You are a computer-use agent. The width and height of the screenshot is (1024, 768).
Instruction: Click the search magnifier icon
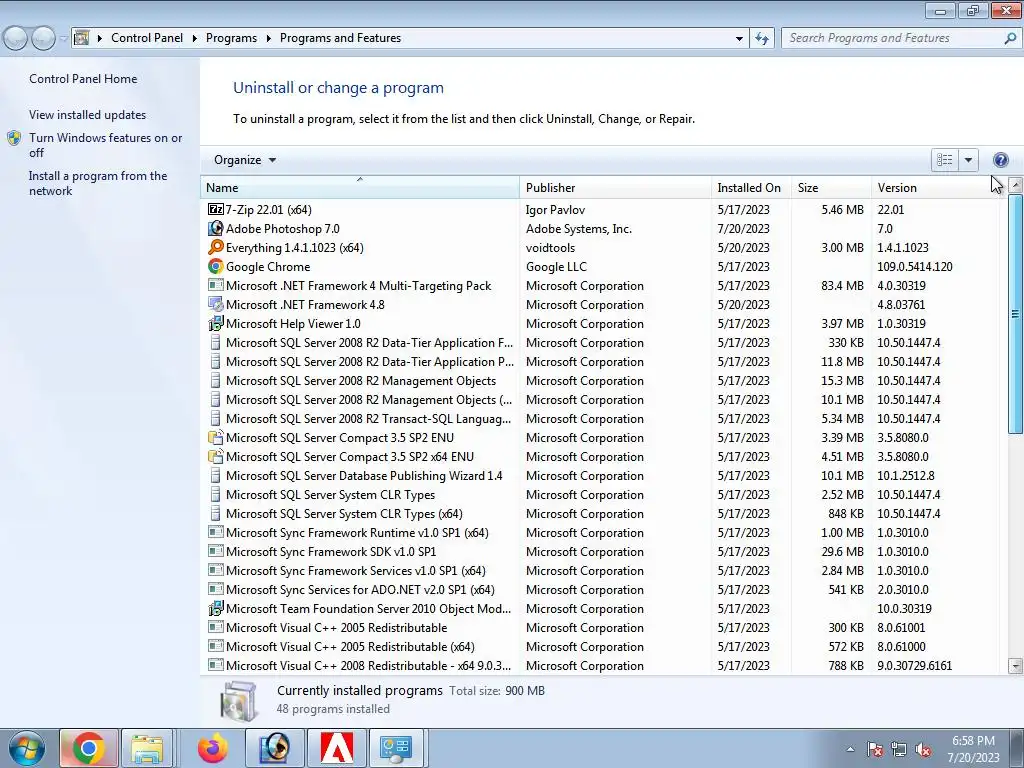1010,38
